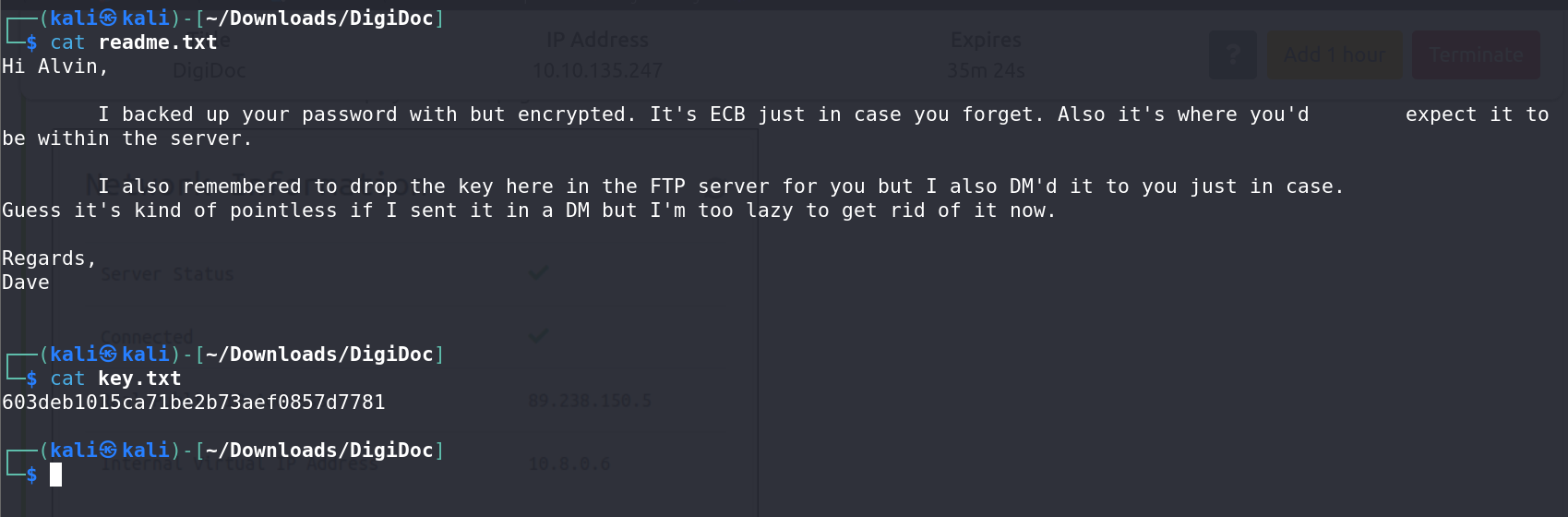Click the 10.8.0.6 virtual IP value

pyautogui.click(x=569, y=463)
